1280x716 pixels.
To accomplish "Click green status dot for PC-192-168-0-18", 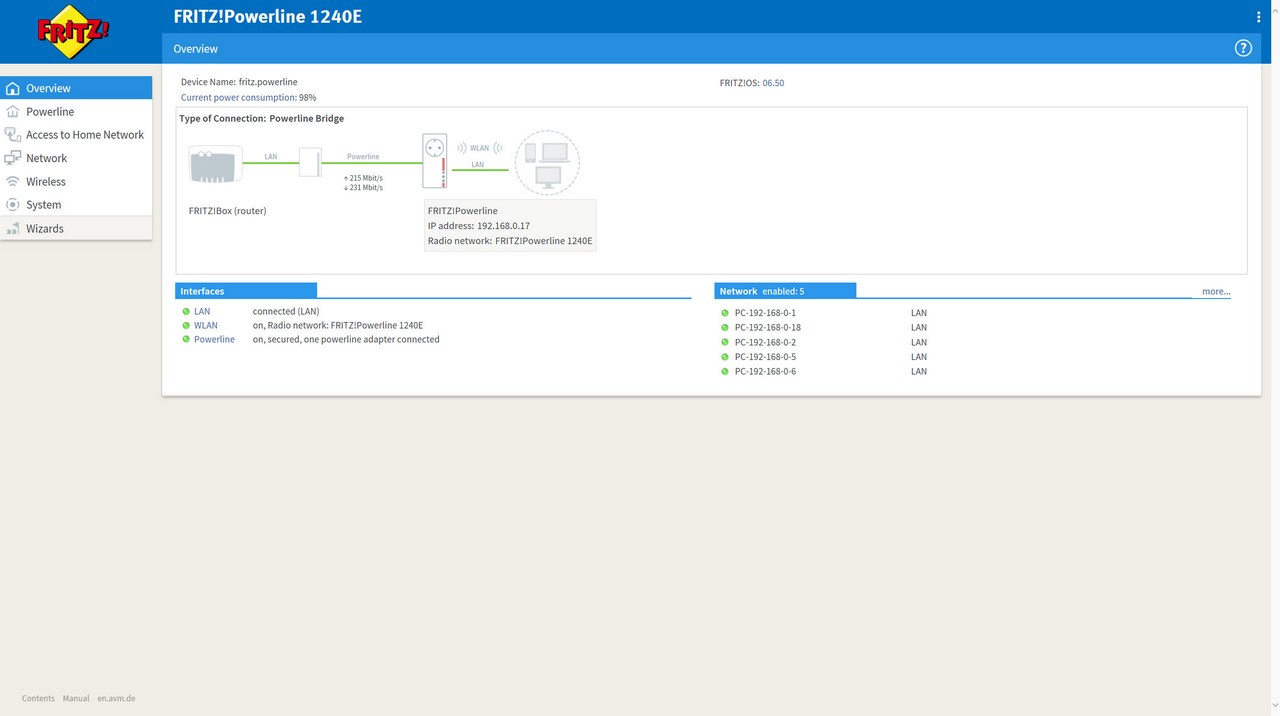I will (725, 328).
